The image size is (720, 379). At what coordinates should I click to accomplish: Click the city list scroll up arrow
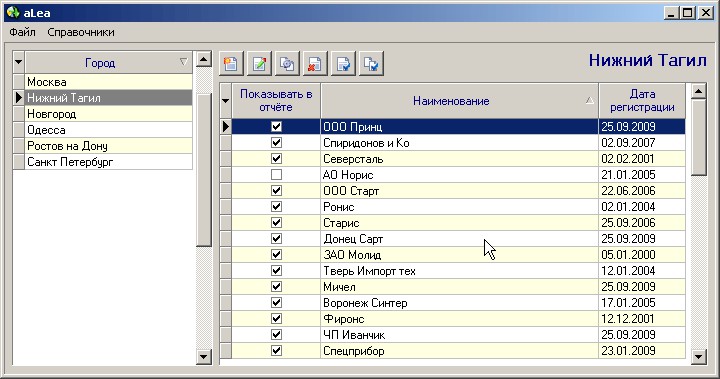click(x=203, y=59)
